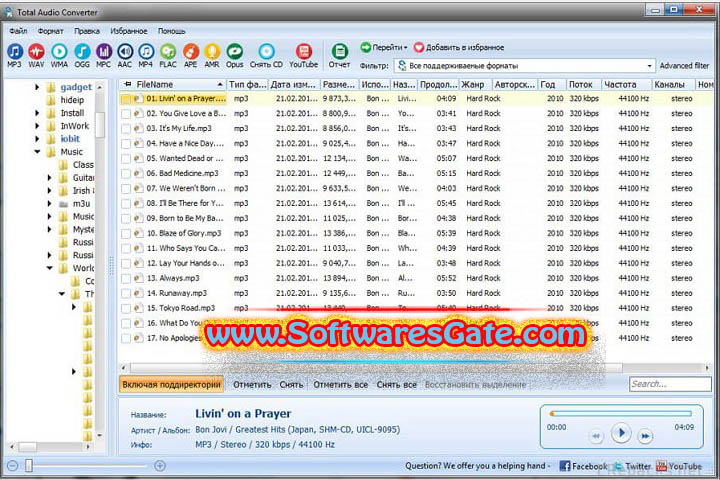Open Facebook link in status bar
This screenshot has height=480, width=720.
583,466
